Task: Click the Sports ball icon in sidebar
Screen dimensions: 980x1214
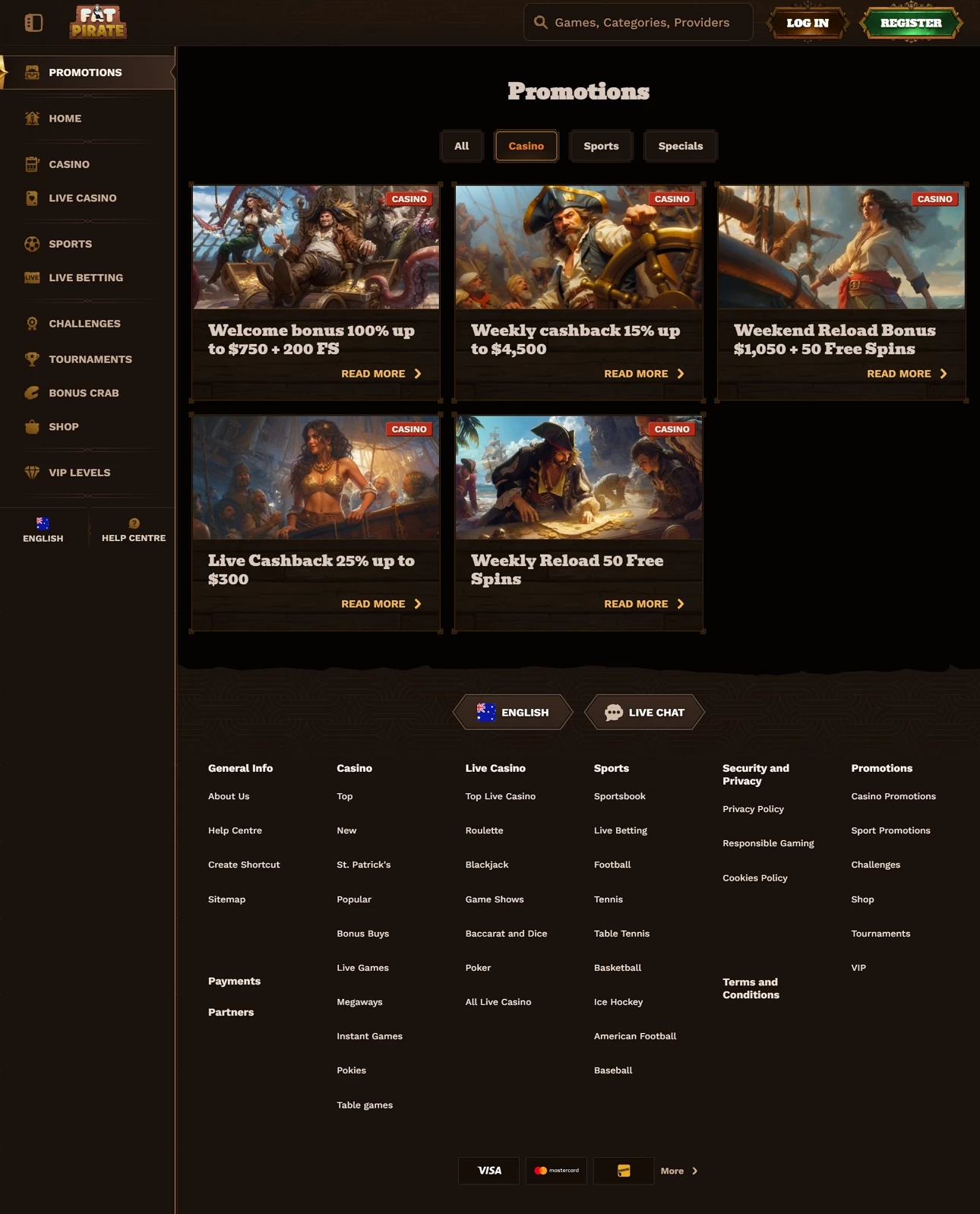Action: point(32,244)
